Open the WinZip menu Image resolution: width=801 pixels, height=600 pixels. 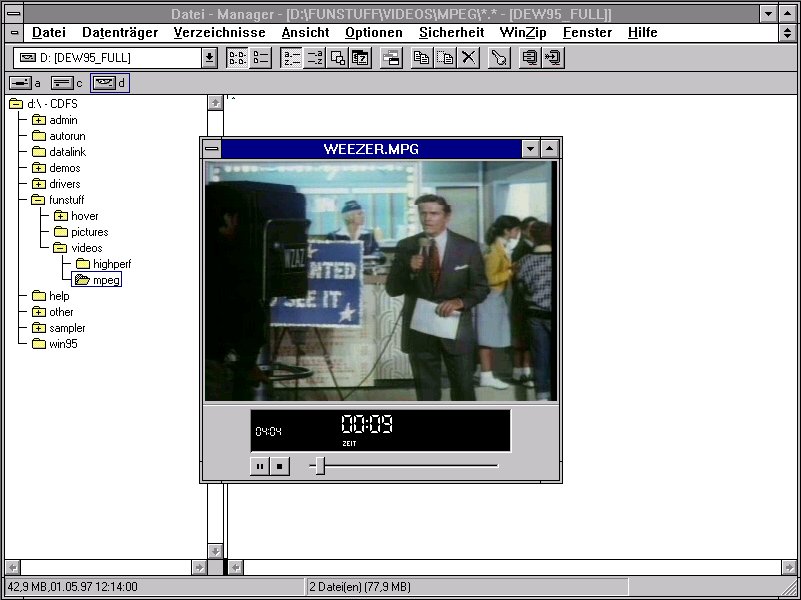pos(523,32)
